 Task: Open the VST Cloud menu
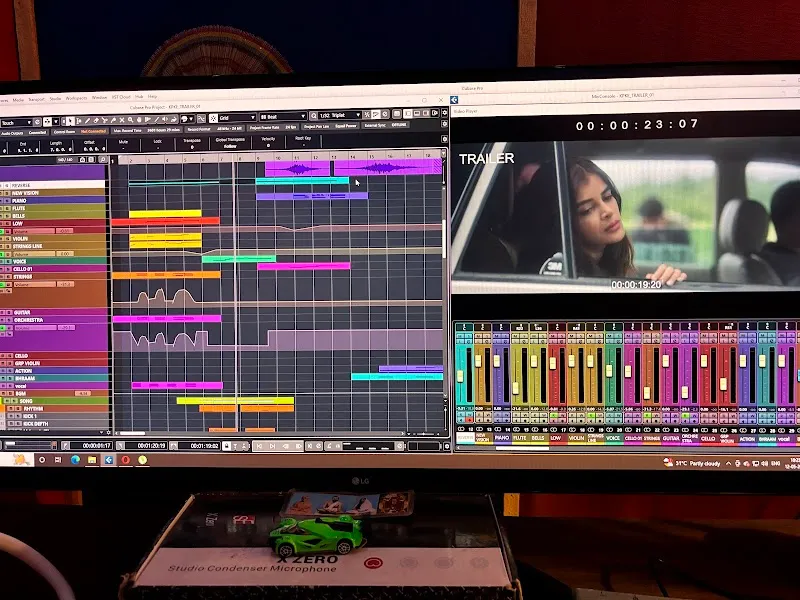tap(121, 97)
